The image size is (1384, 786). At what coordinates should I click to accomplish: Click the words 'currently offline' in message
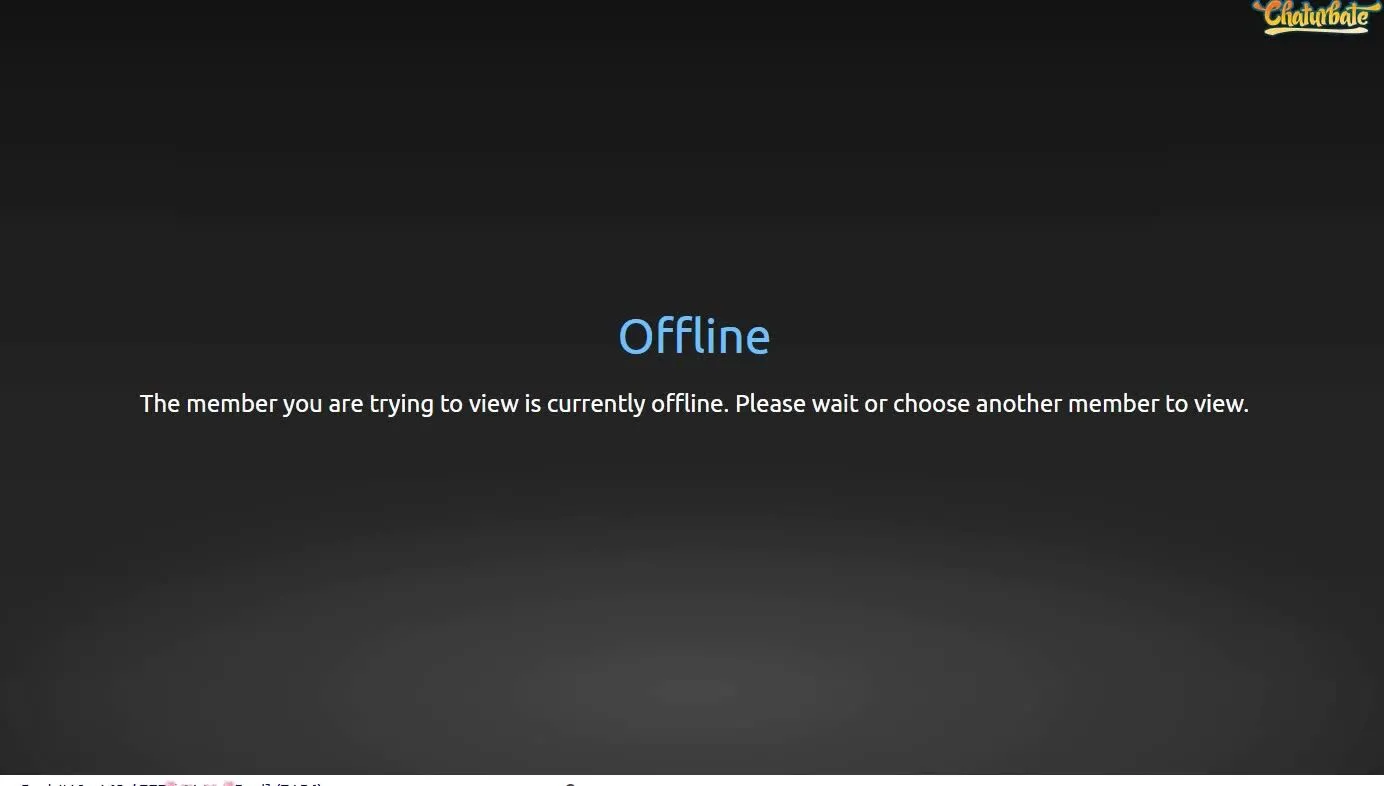[x=637, y=404]
